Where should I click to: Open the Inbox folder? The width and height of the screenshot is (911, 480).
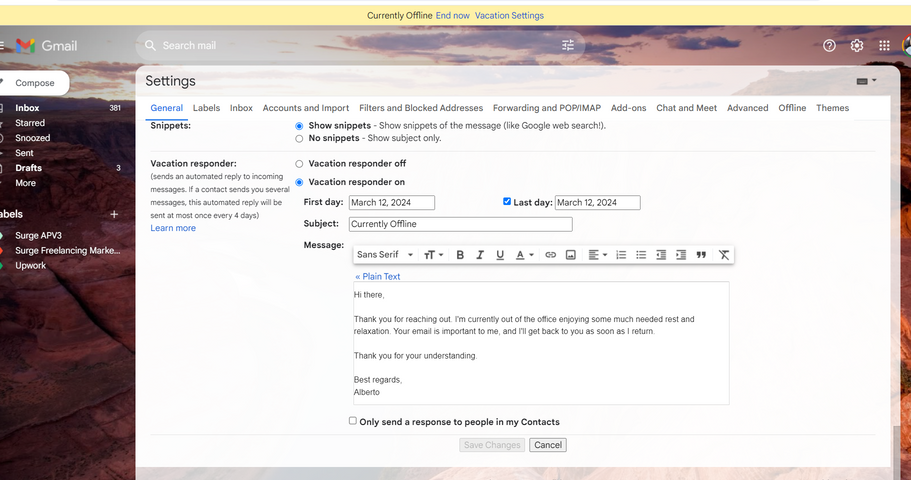(x=27, y=108)
